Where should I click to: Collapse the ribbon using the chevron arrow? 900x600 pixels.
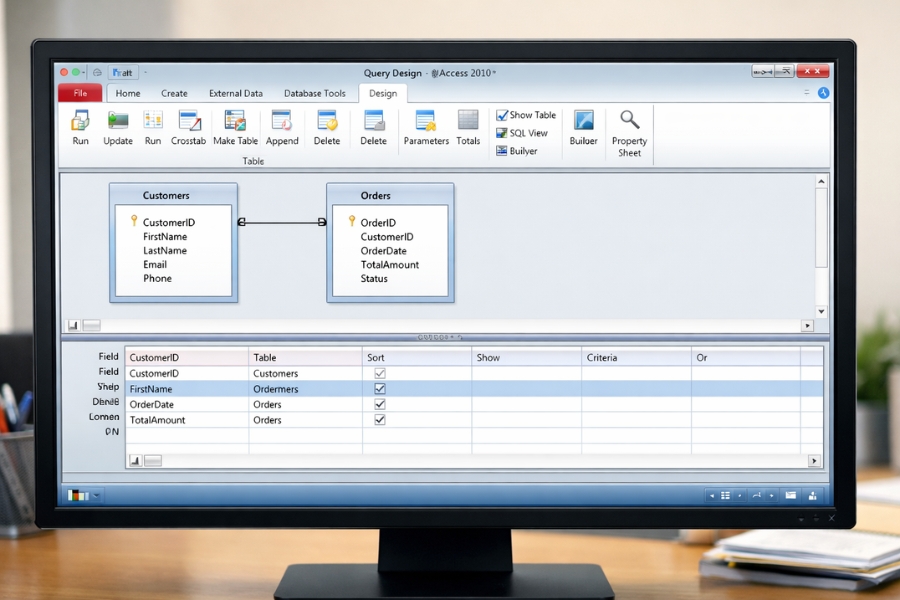point(807,93)
